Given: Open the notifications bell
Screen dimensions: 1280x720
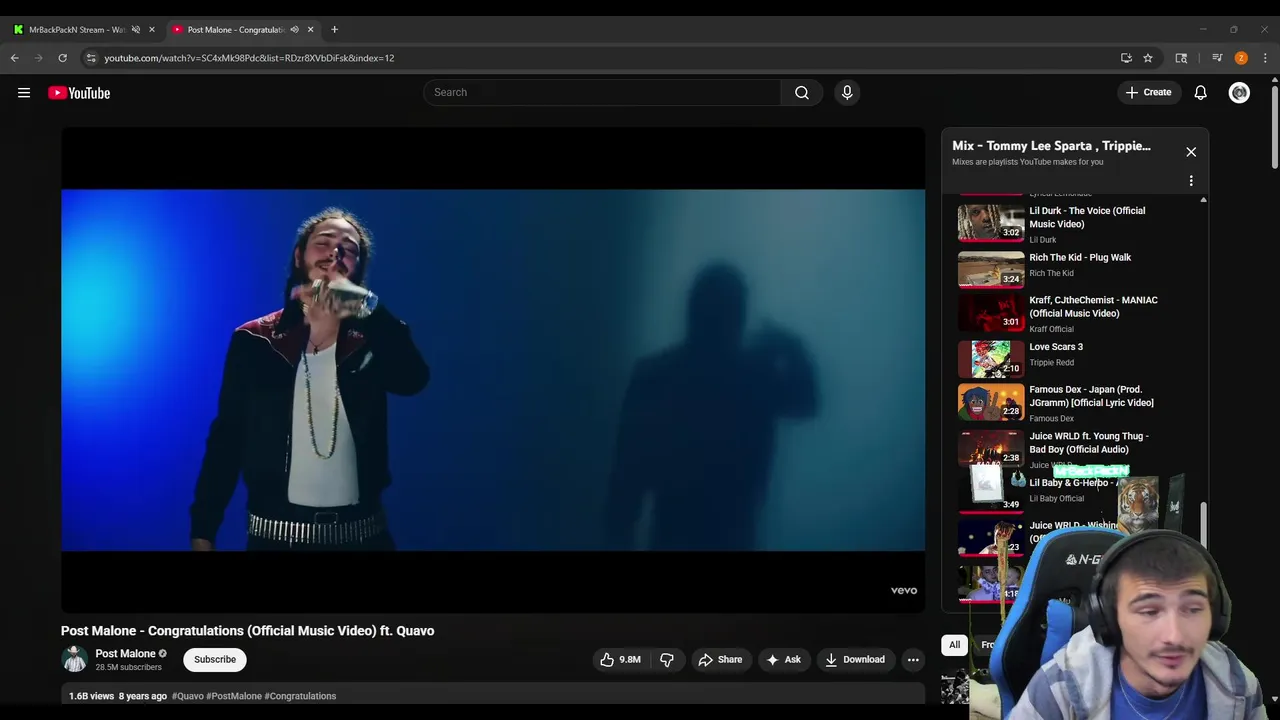Looking at the screenshot, I should (x=1200, y=92).
